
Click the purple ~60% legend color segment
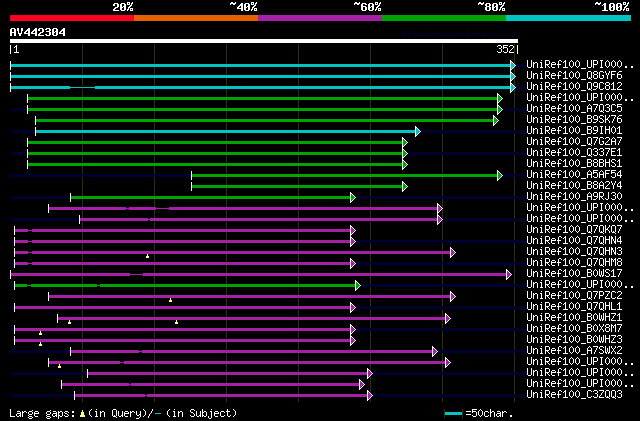point(320,18)
